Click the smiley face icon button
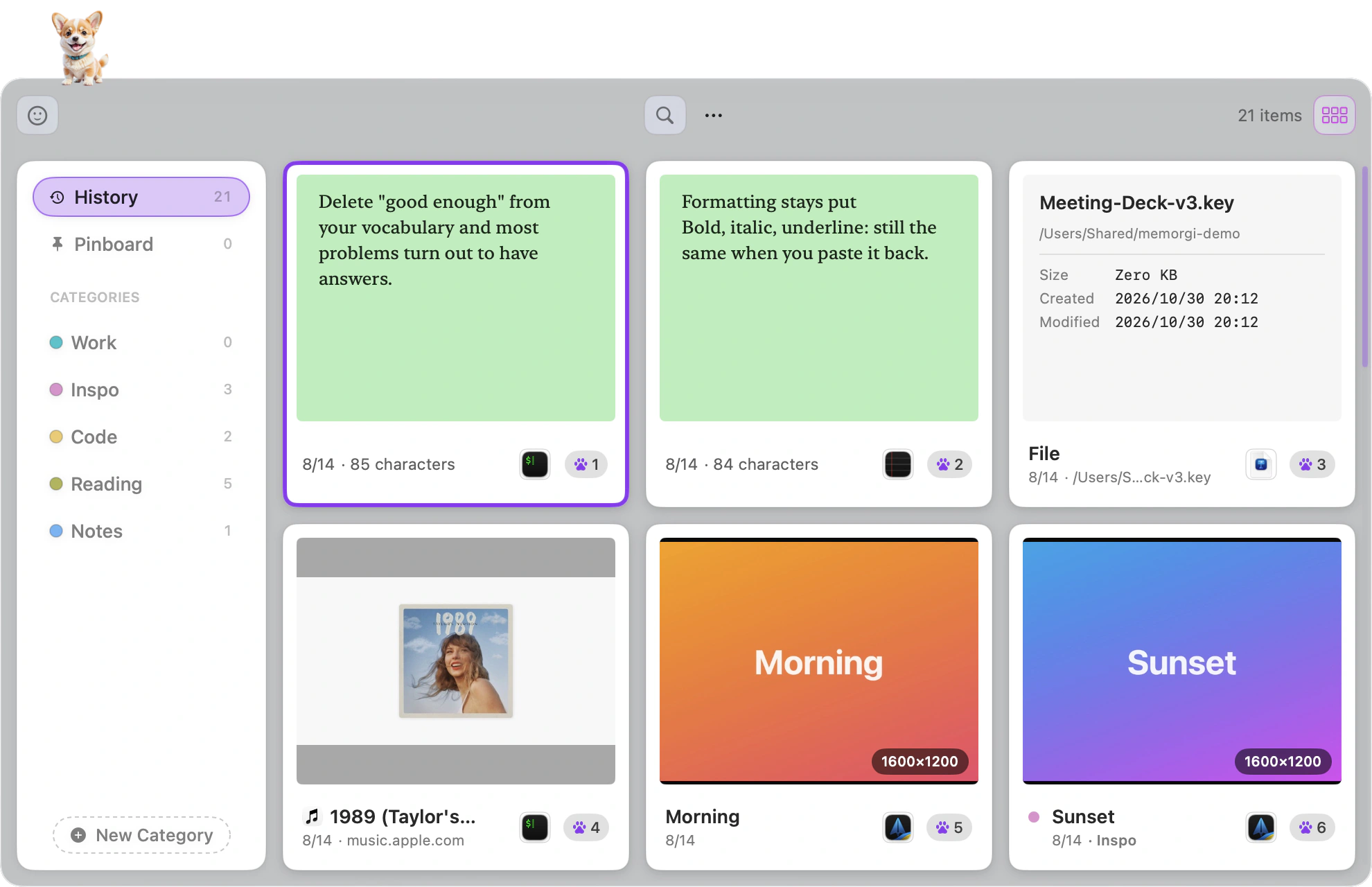The image size is (1372, 887). click(x=37, y=115)
